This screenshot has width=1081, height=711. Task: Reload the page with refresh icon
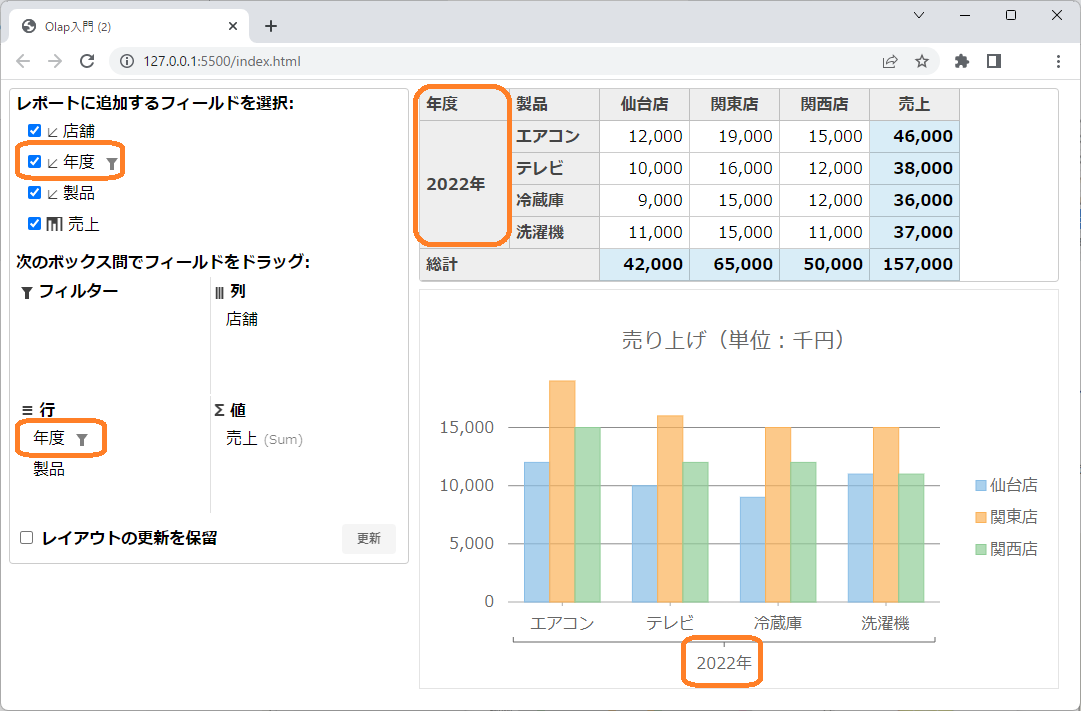pyautogui.click(x=87, y=61)
